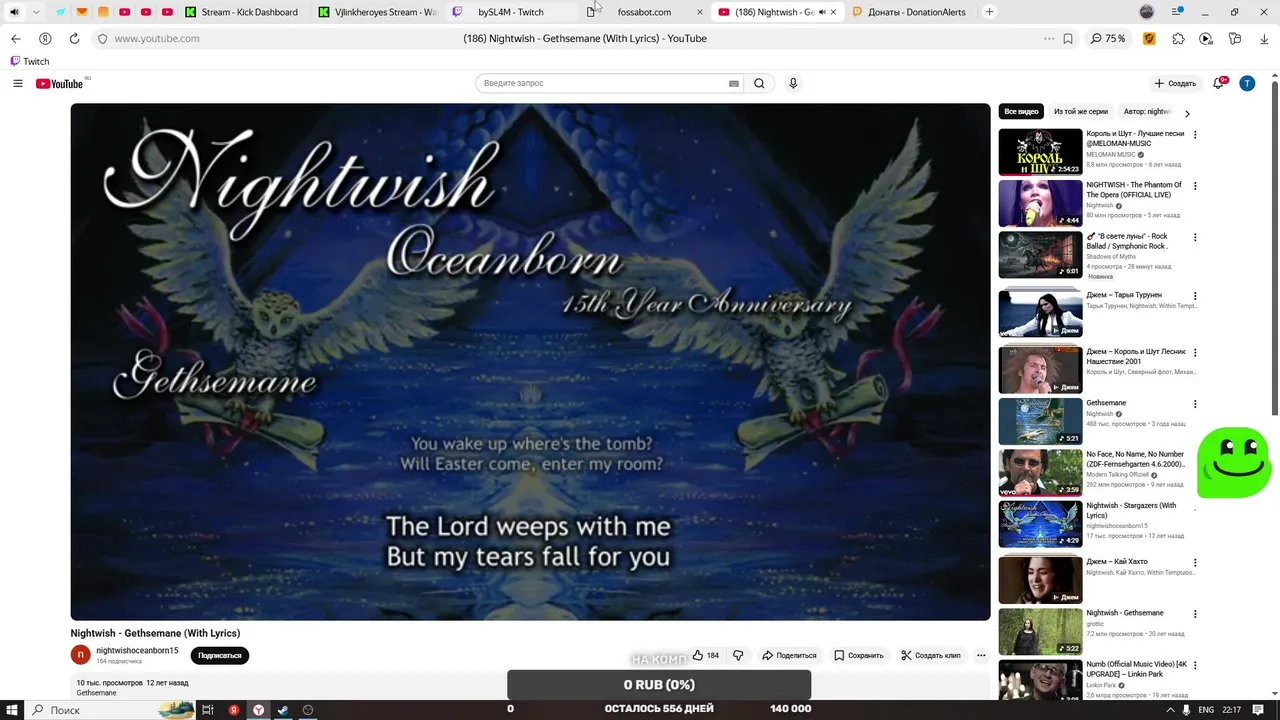Start voice search with the microphone

(793, 83)
